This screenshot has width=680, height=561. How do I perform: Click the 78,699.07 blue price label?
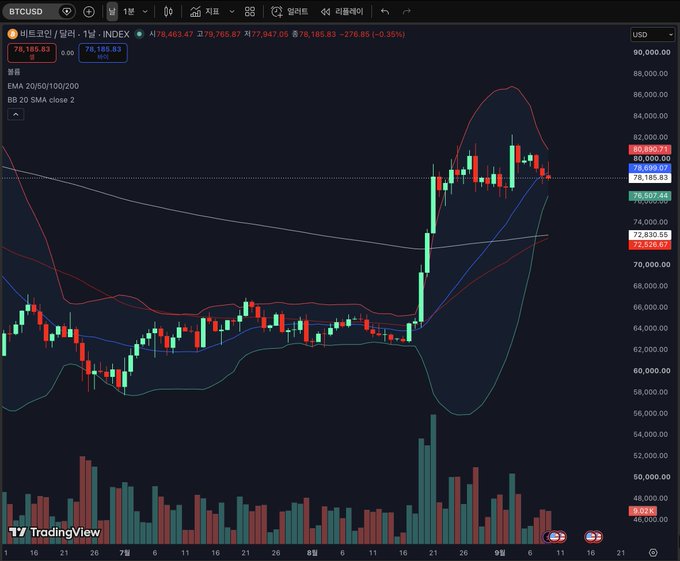650,168
